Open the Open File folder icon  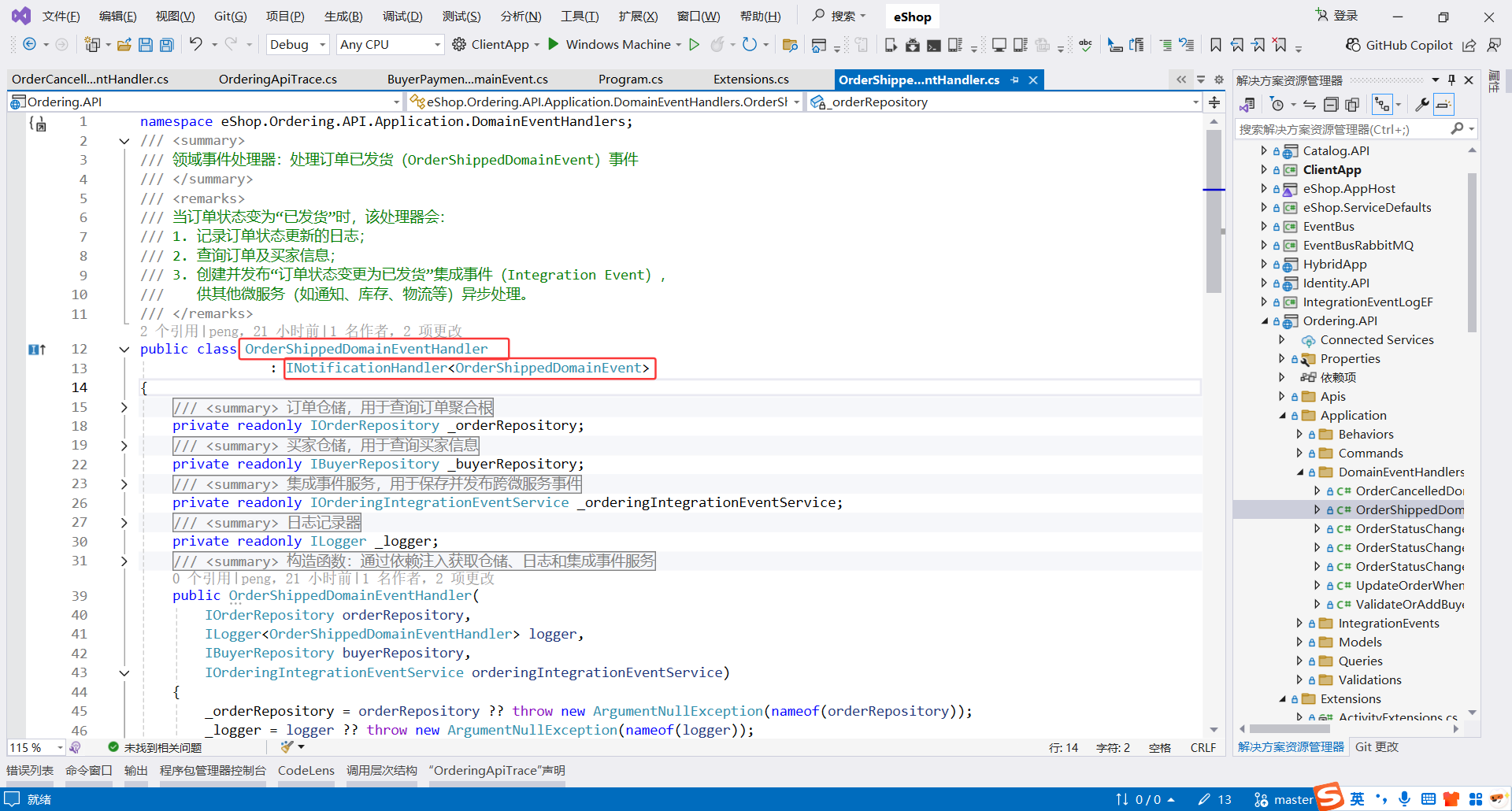tap(124, 45)
